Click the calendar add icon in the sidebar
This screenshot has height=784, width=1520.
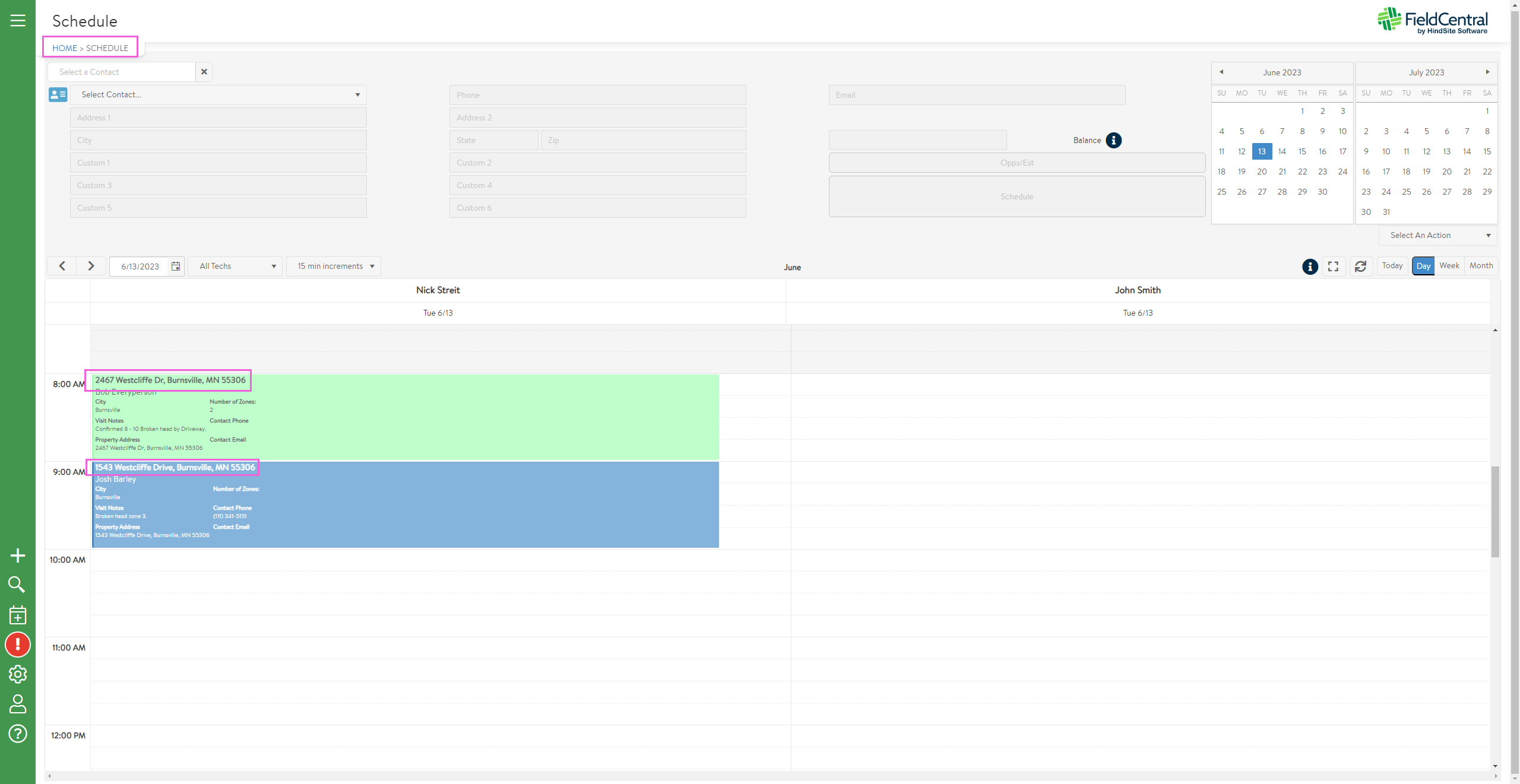(18, 615)
